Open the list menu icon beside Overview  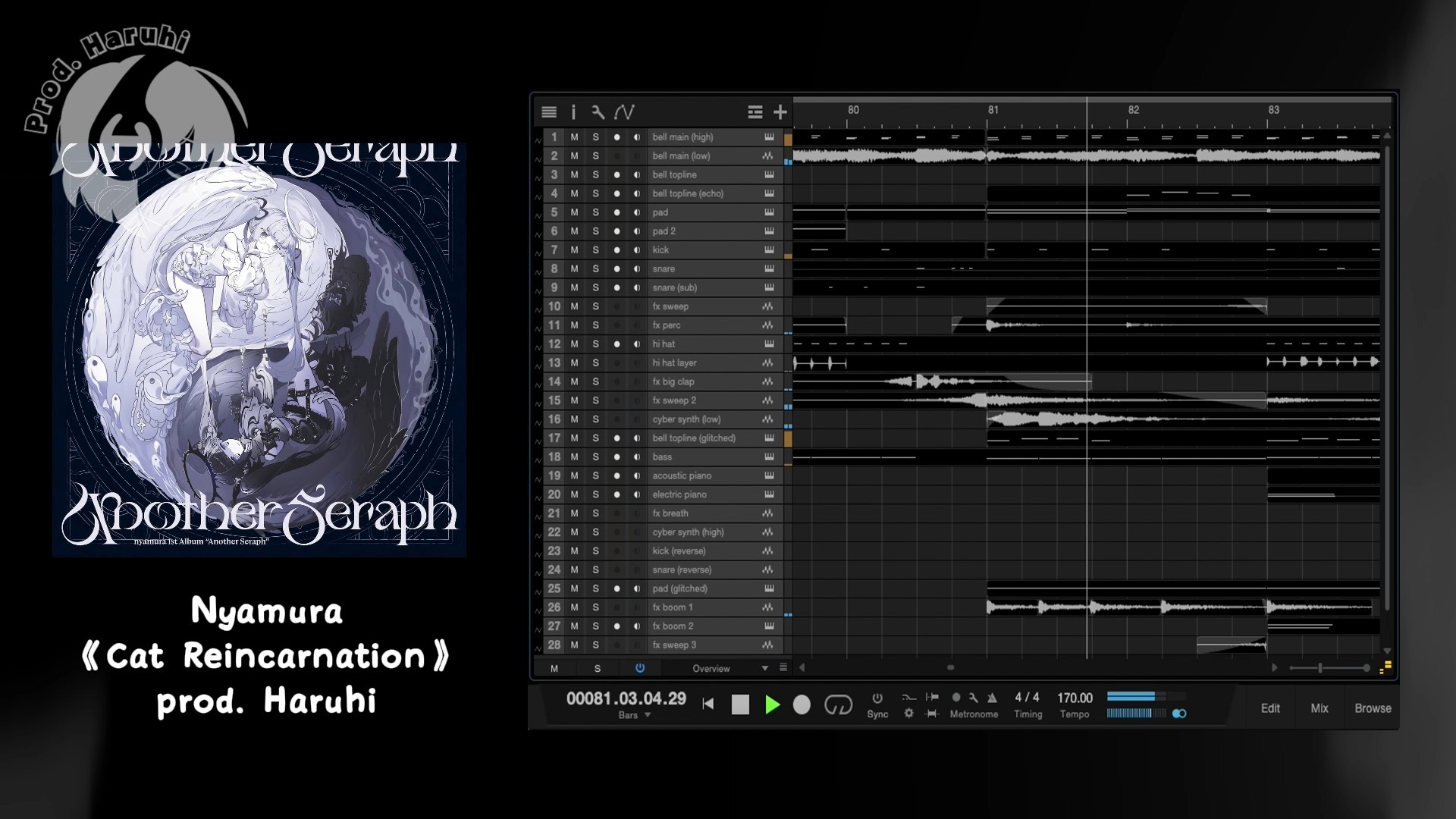(x=783, y=668)
